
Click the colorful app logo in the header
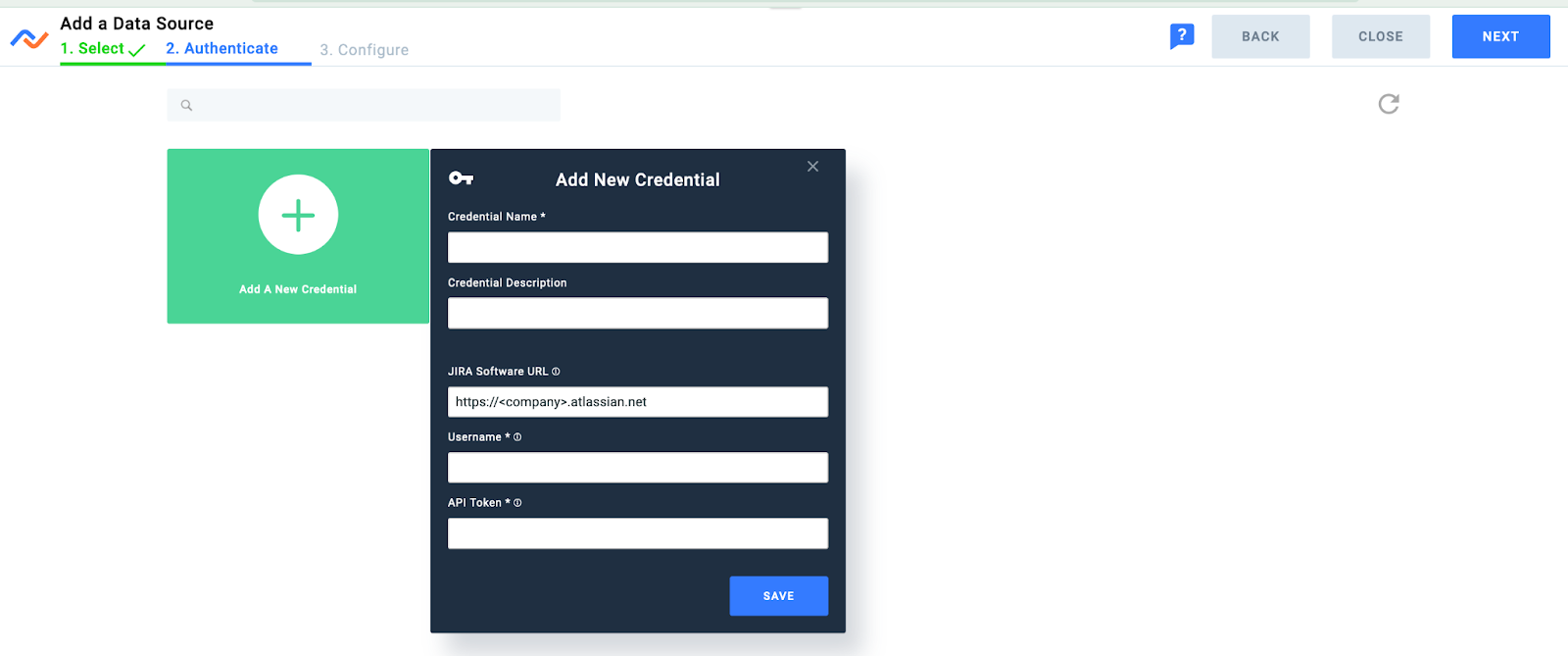pyautogui.click(x=27, y=37)
